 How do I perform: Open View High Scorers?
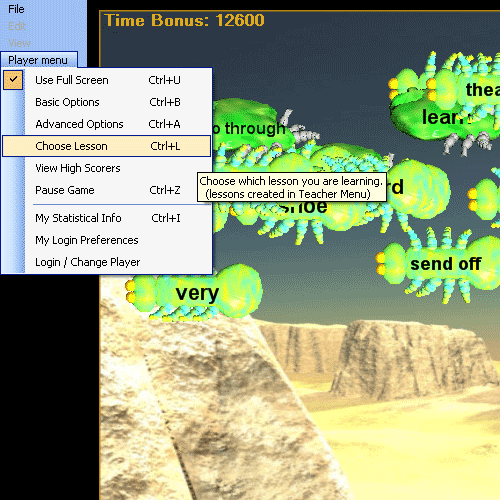point(107,168)
